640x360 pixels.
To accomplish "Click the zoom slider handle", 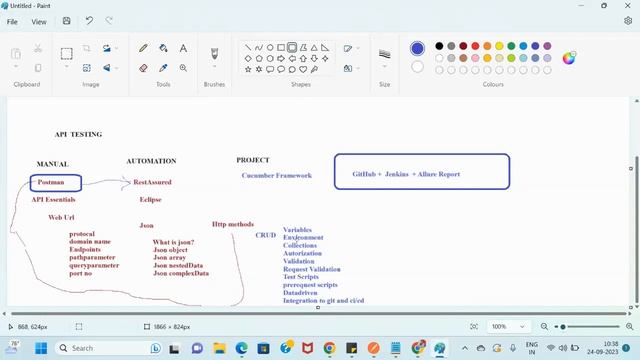I will pyautogui.click(x=563, y=327).
